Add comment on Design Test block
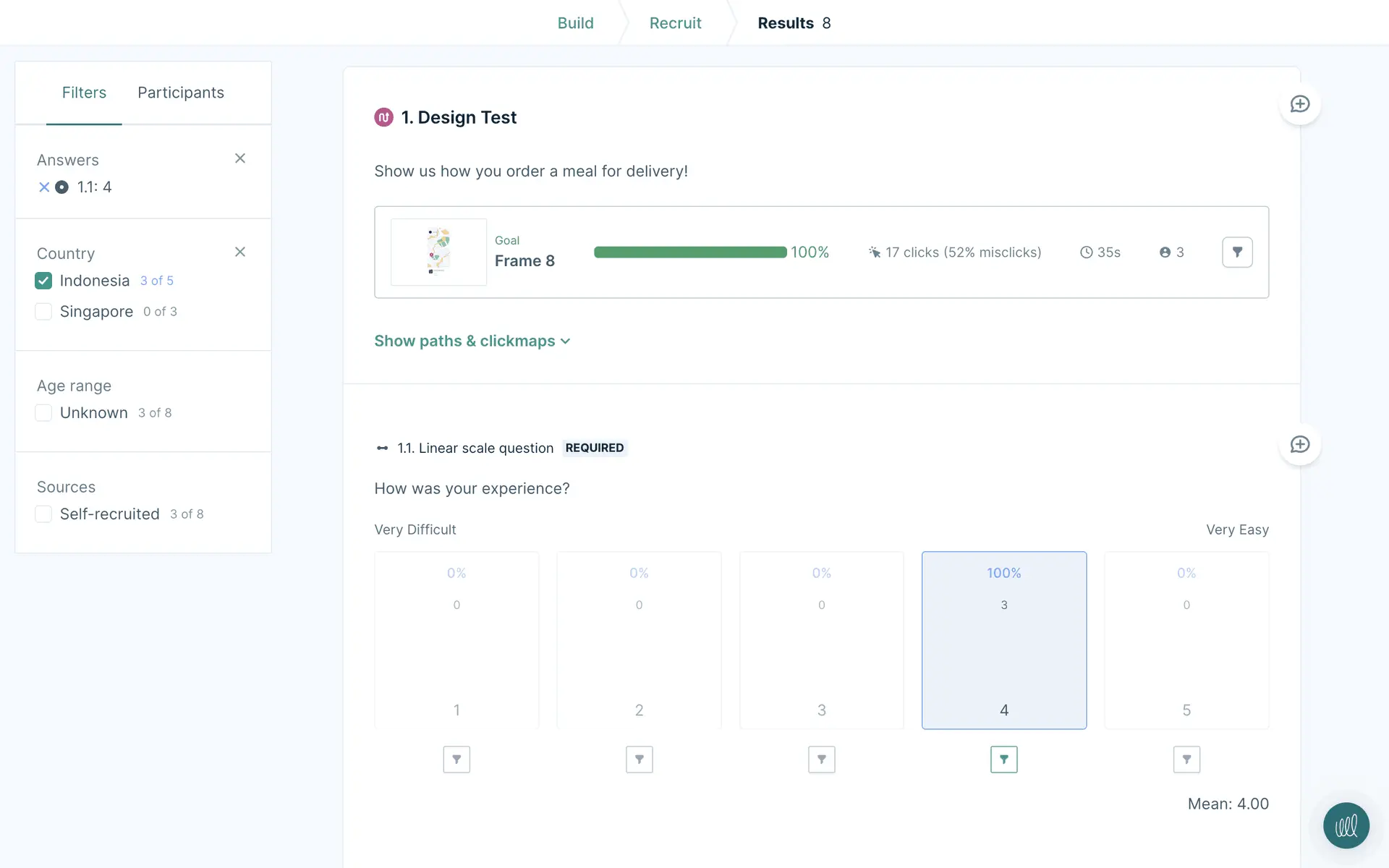 [x=1300, y=104]
